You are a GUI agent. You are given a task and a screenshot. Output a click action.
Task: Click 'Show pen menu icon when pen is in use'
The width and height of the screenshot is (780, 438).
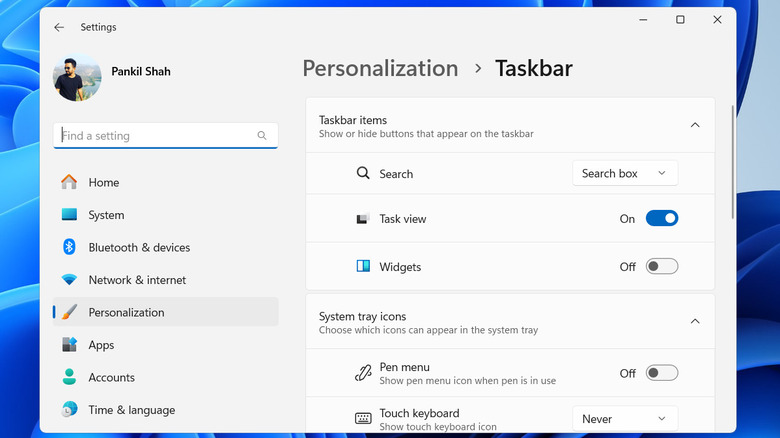coord(468,380)
